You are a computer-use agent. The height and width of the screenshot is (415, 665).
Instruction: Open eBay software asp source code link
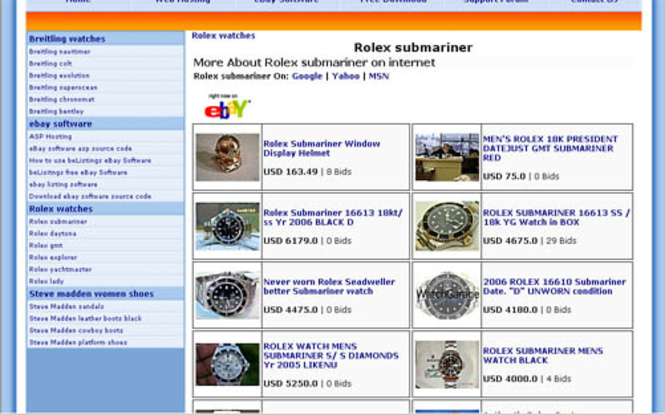point(80,148)
